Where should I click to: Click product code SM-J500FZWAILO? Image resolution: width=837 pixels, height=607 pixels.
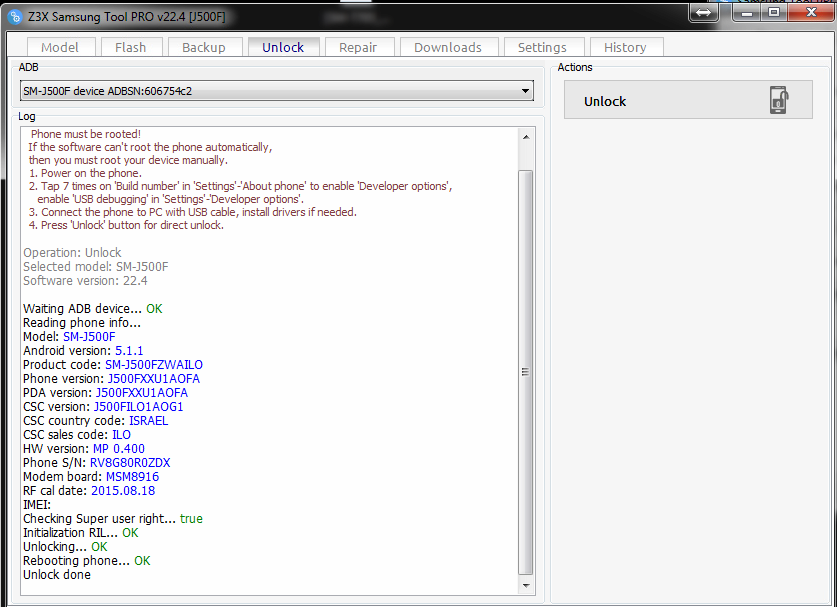tap(154, 365)
